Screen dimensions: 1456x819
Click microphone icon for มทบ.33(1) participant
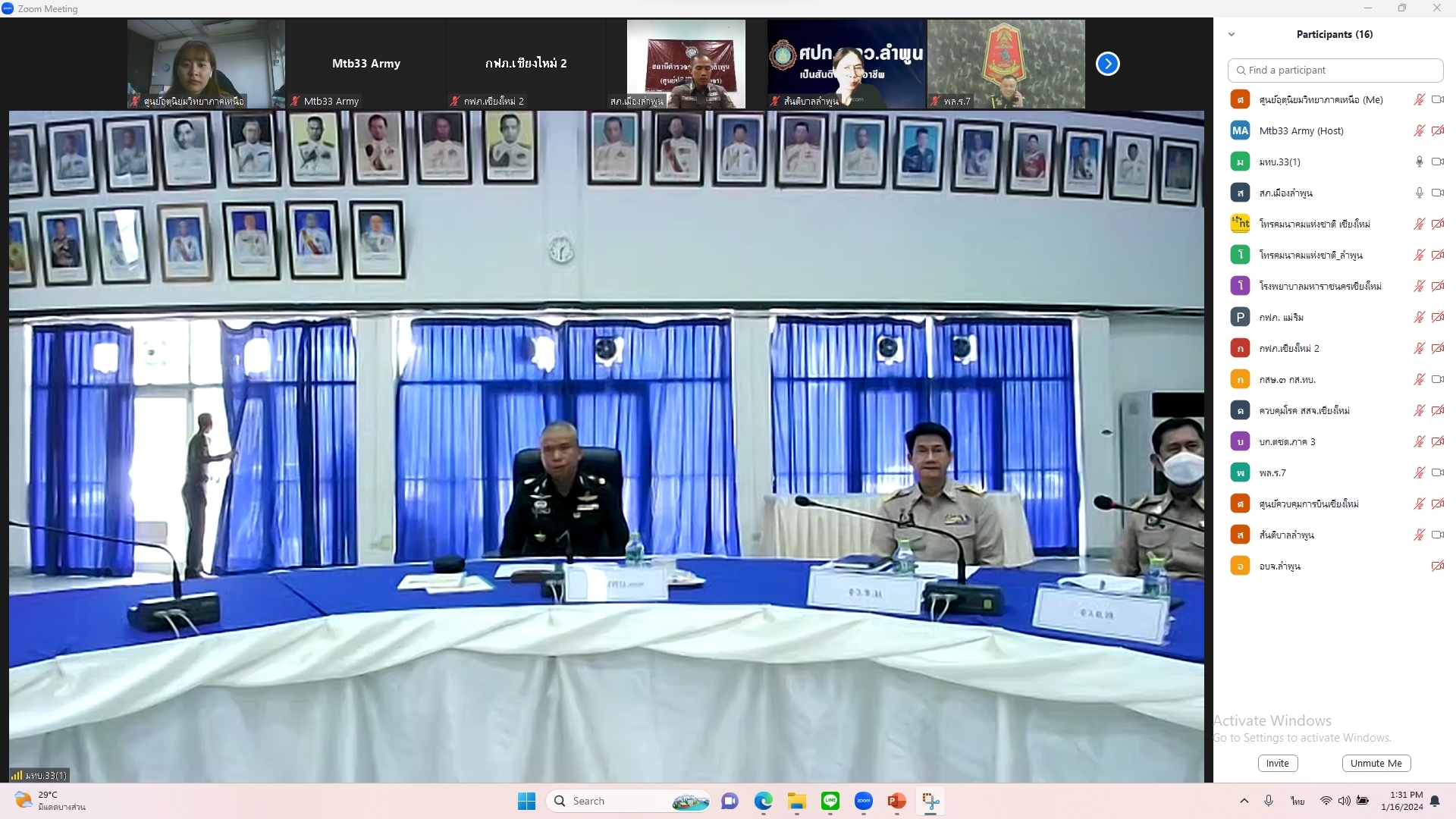pyautogui.click(x=1419, y=162)
